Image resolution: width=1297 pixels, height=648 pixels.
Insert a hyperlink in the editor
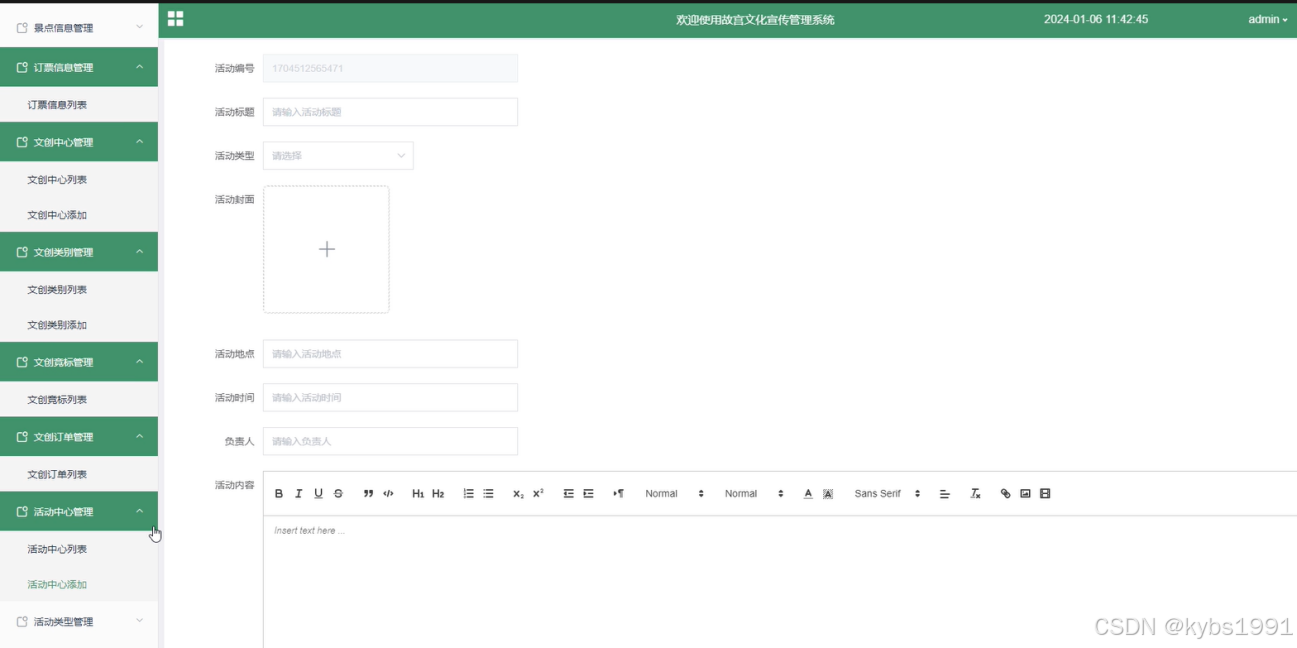point(1005,494)
